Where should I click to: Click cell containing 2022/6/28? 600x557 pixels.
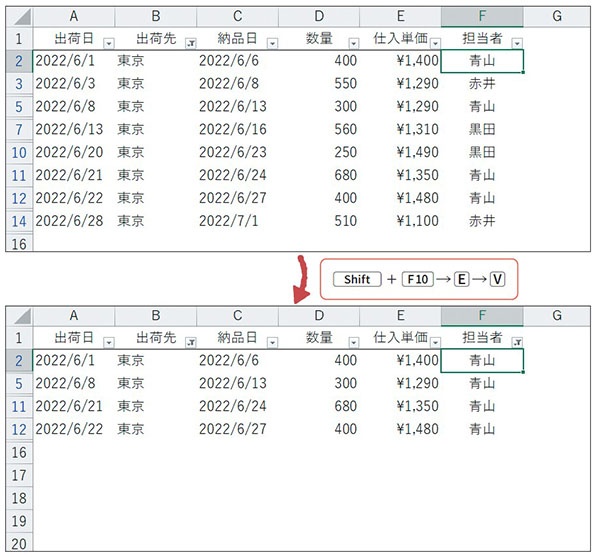(x=73, y=221)
